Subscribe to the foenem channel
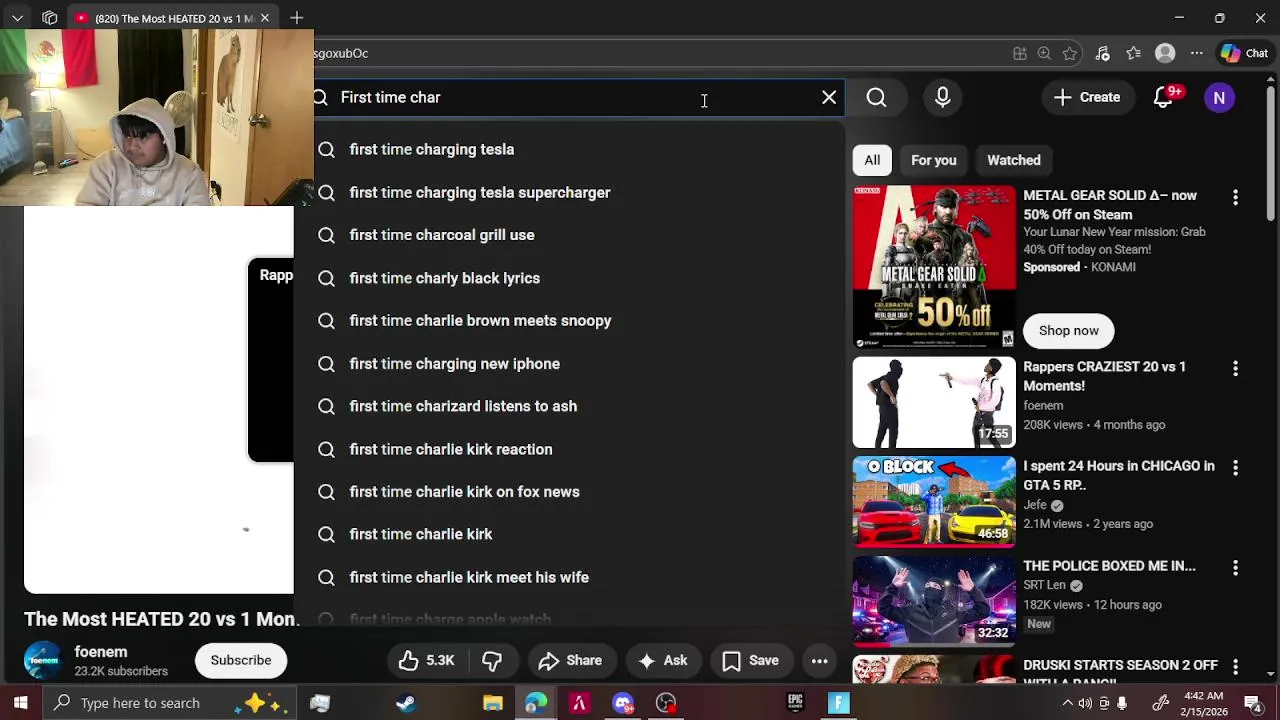 click(x=241, y=660)
